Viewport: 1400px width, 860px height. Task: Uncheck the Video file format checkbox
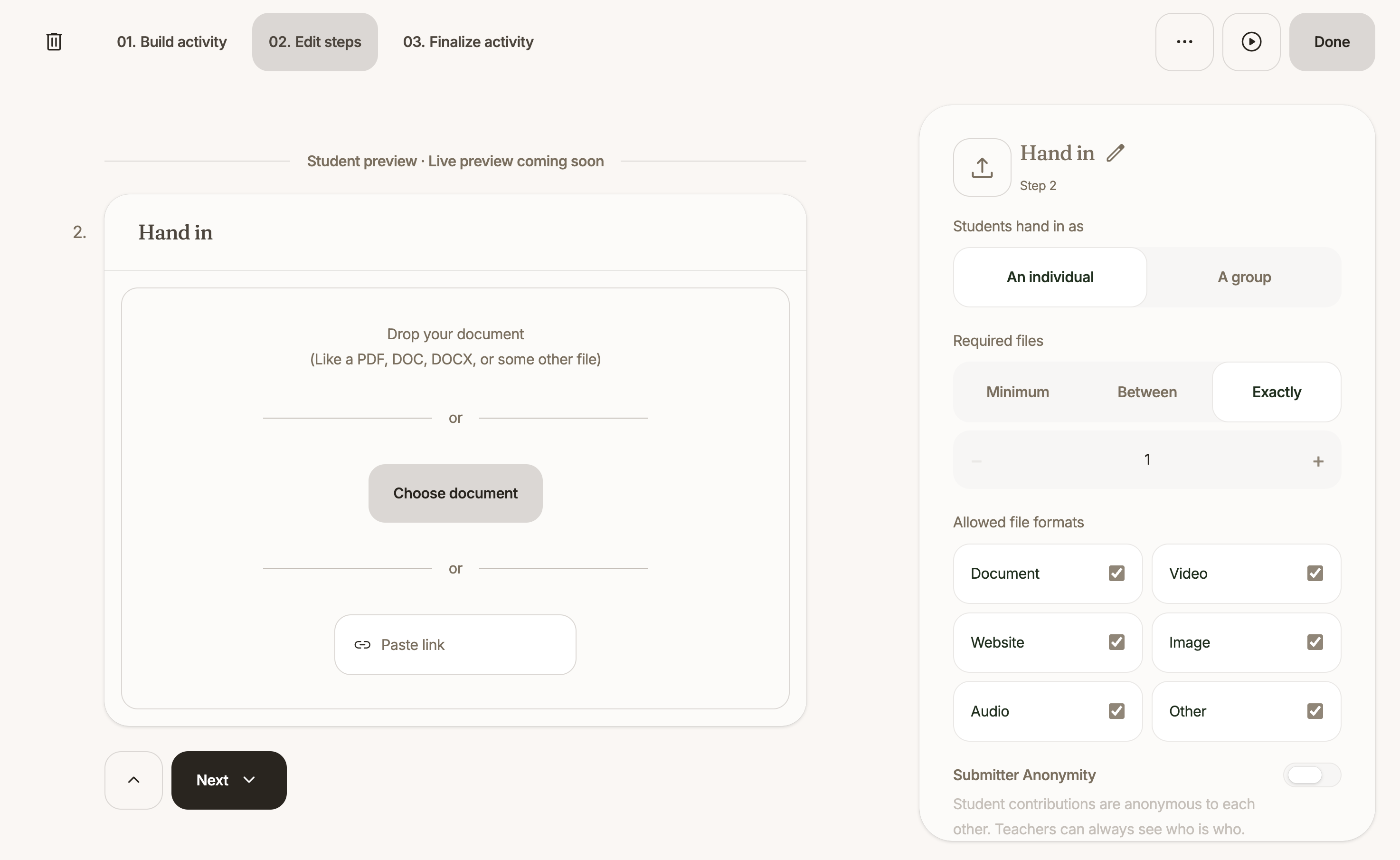[1315, 573]
